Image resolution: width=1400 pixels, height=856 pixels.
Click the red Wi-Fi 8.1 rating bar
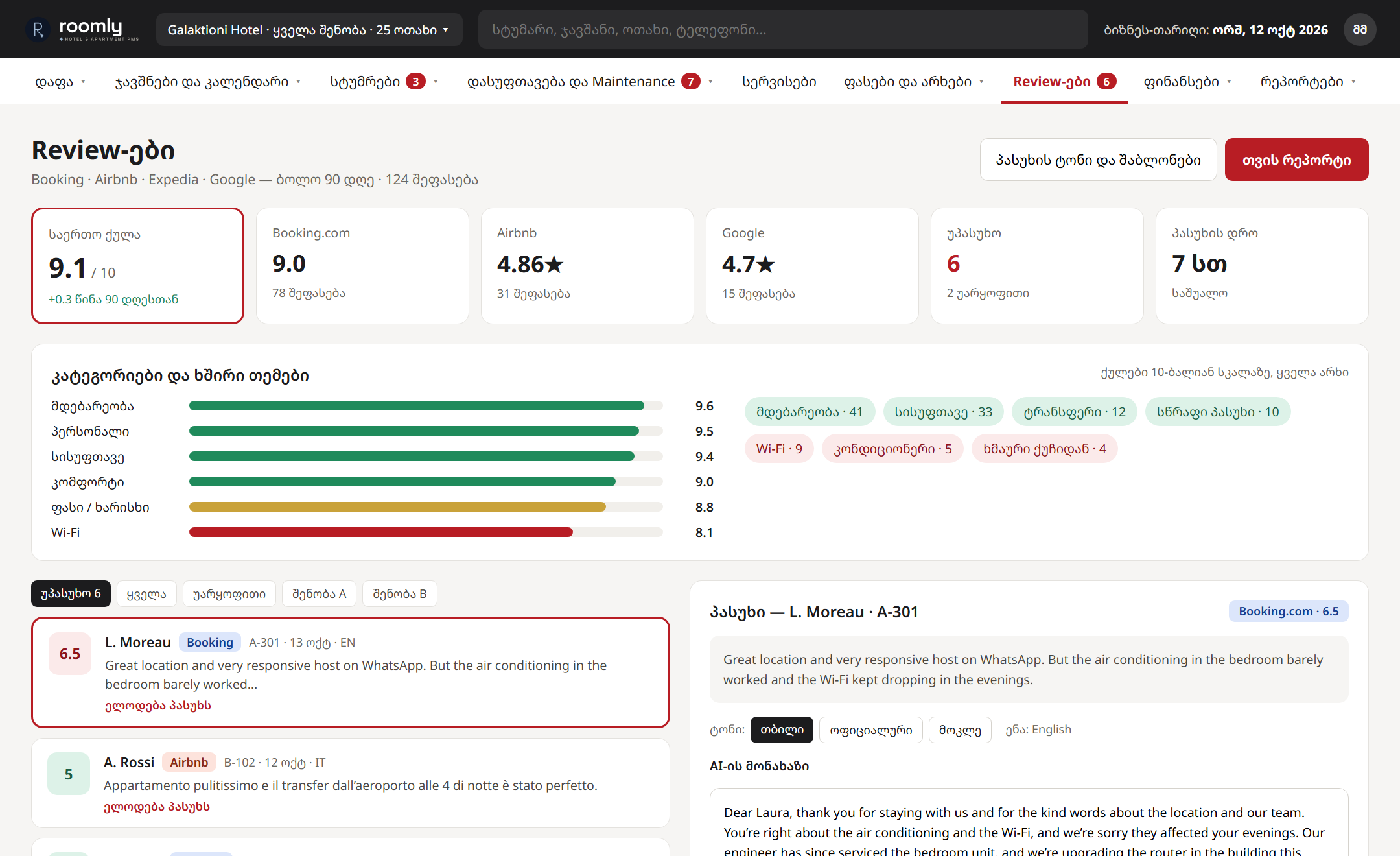[x=381, y=532]
